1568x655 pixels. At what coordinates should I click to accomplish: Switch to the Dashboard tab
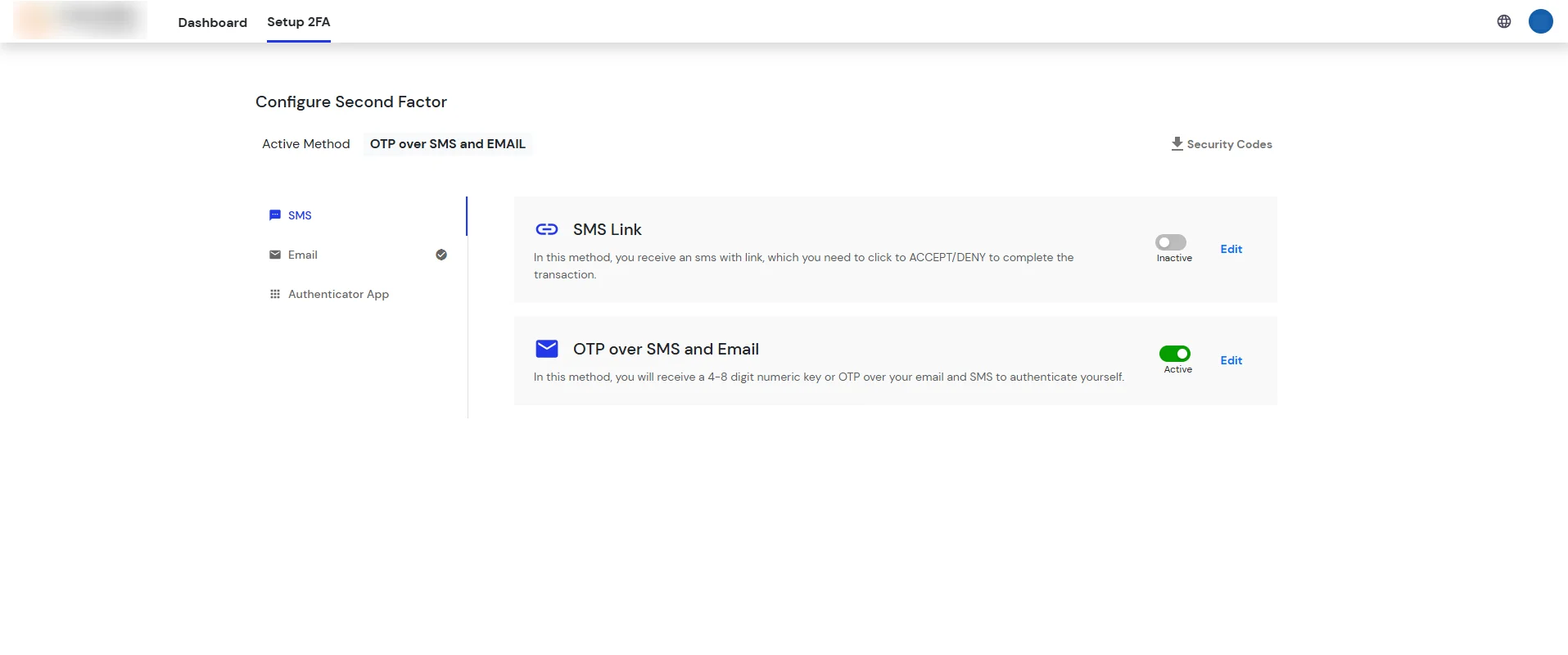pos(212,22)
